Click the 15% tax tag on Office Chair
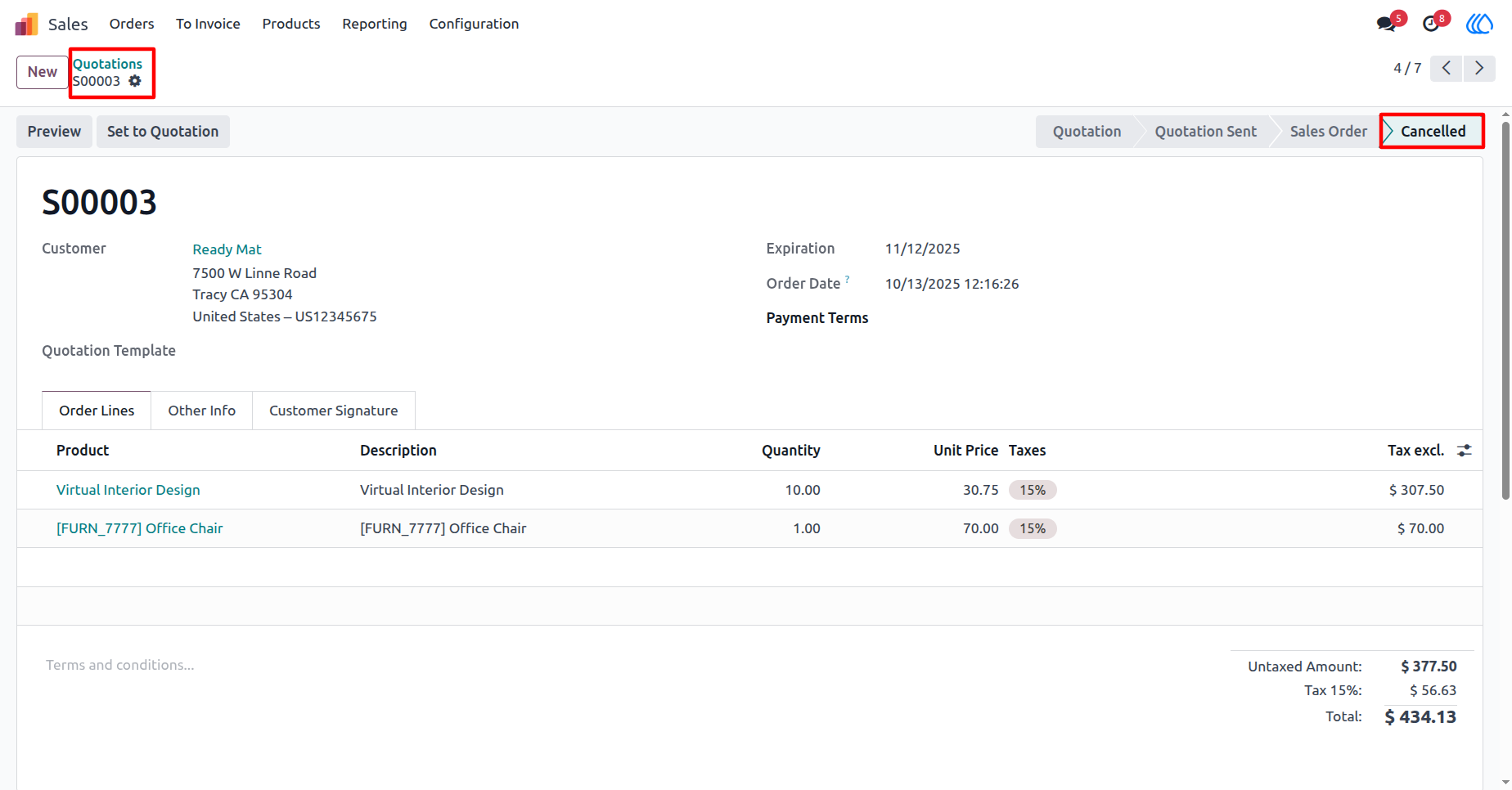Viewport: 1512px width, 790px height. [1033, 528]
